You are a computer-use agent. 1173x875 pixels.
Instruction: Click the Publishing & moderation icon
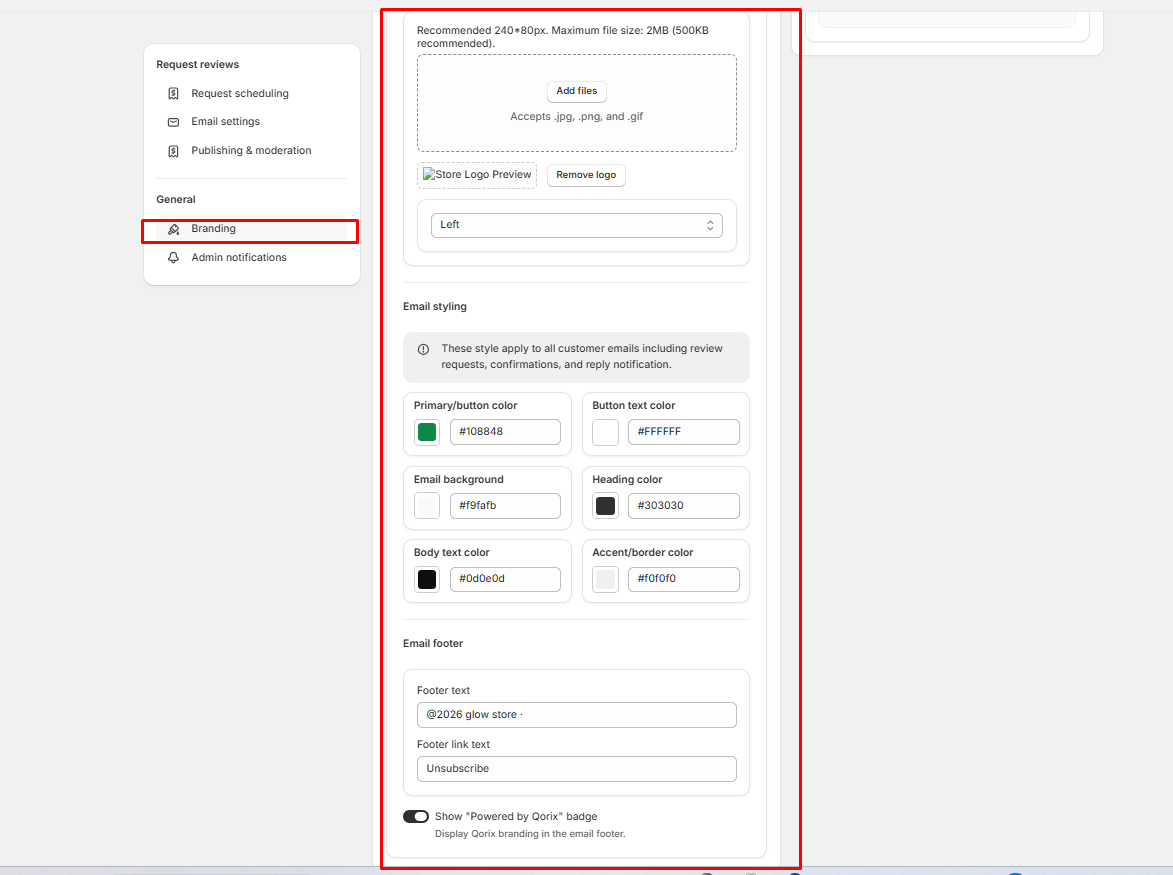point(174,151)
